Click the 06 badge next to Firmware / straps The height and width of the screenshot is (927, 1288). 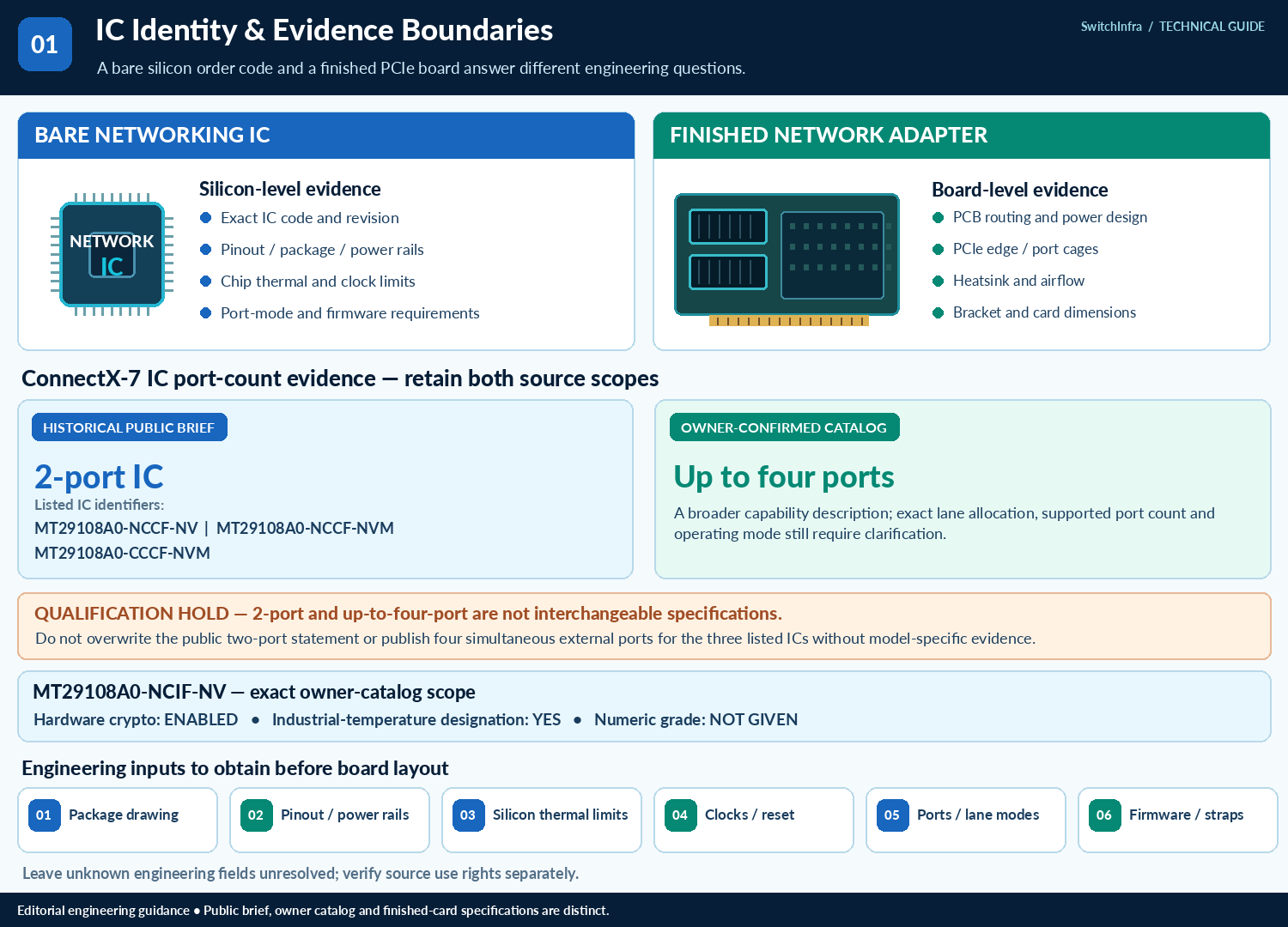point(1104,815)
